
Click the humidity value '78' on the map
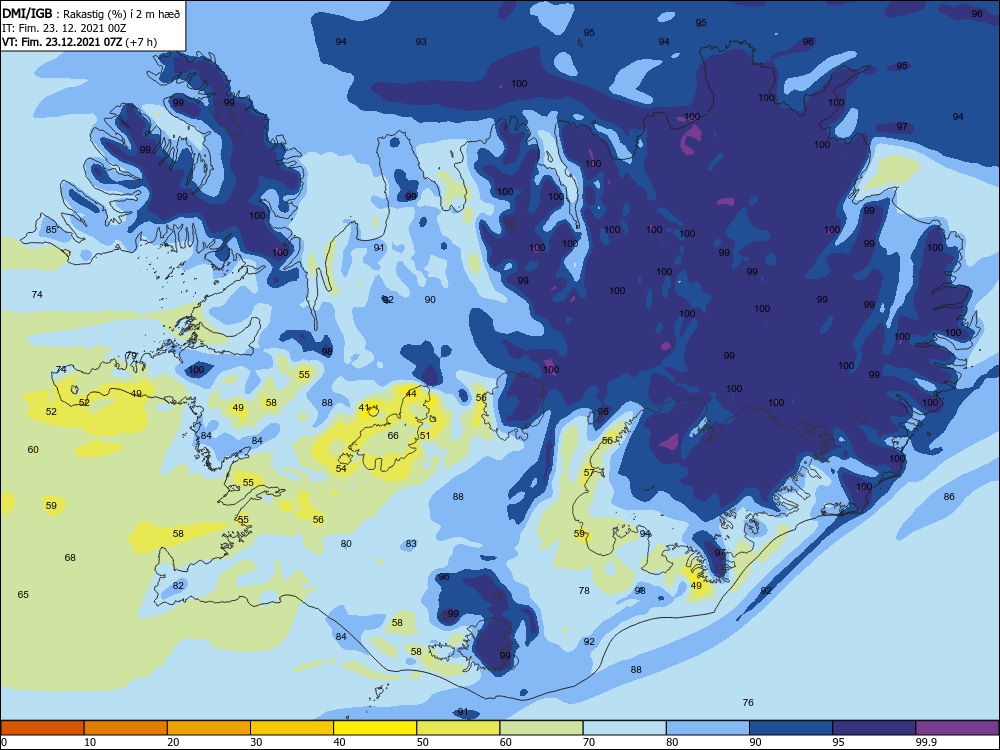(x=584, y=591)
